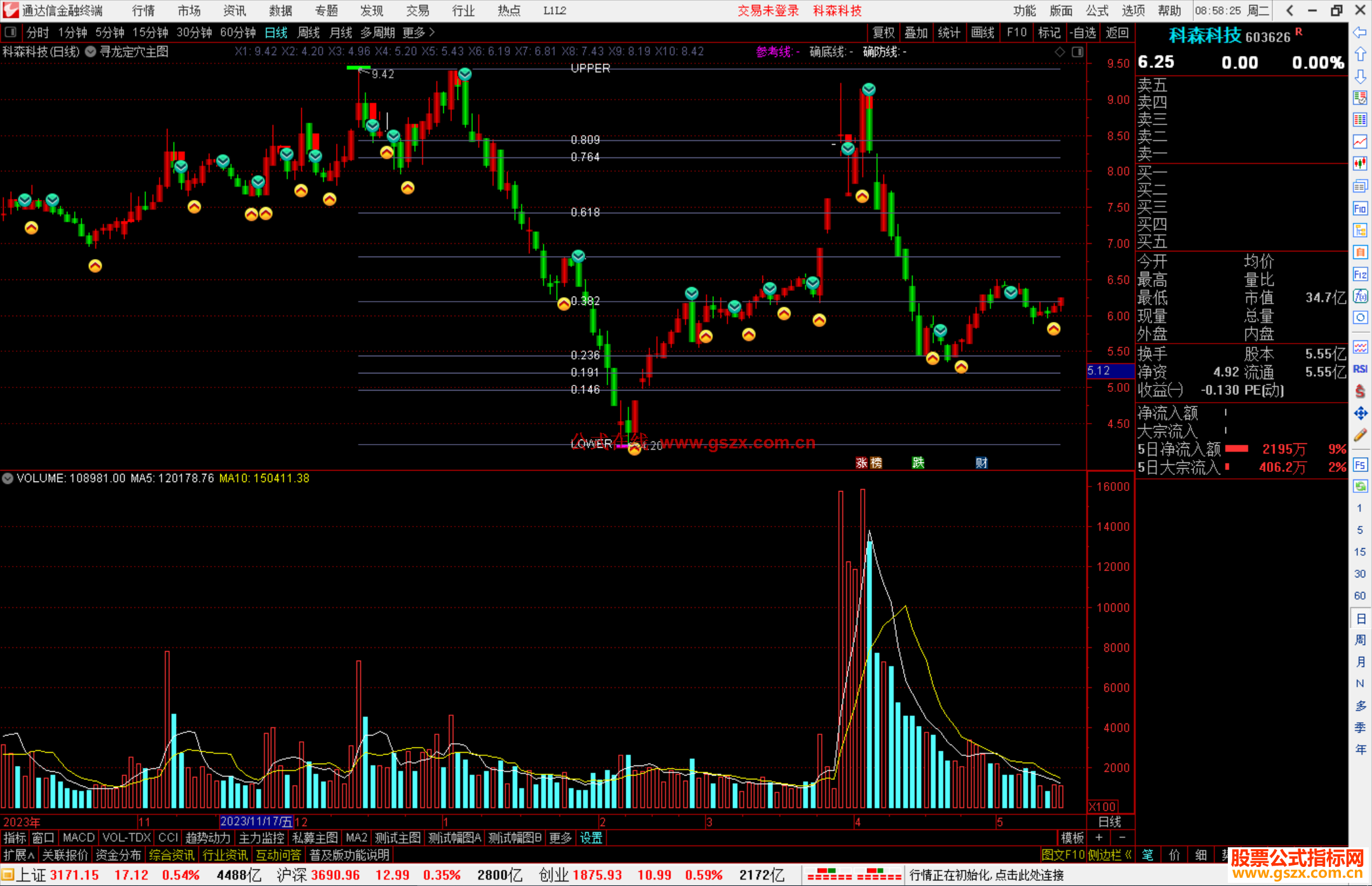Viewport: 1372px width, 886px height.
Task: Click the pencil drawing tool icon
Action: tap(1360, 436)
